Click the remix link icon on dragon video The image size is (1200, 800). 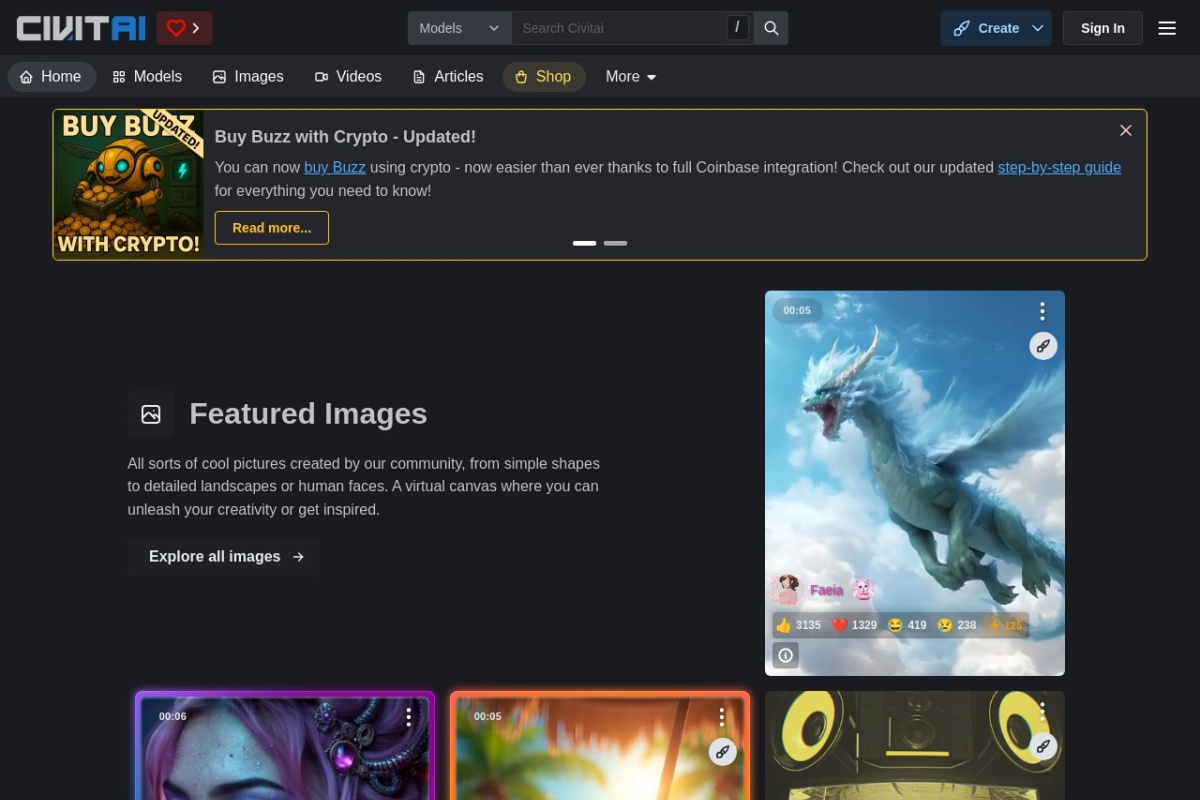[1043, 346]
